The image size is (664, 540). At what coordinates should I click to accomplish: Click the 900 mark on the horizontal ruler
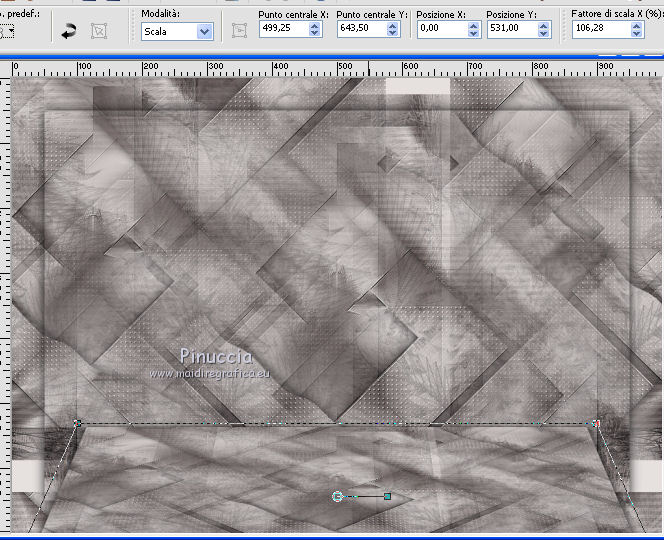coord(605,66)
